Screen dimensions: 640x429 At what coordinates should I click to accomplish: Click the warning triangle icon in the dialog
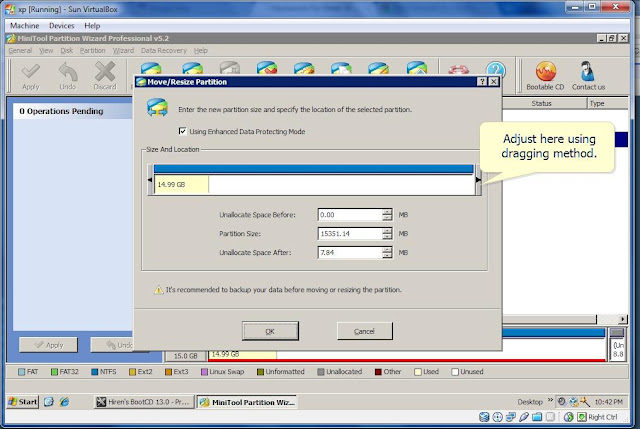pos(158,290)
